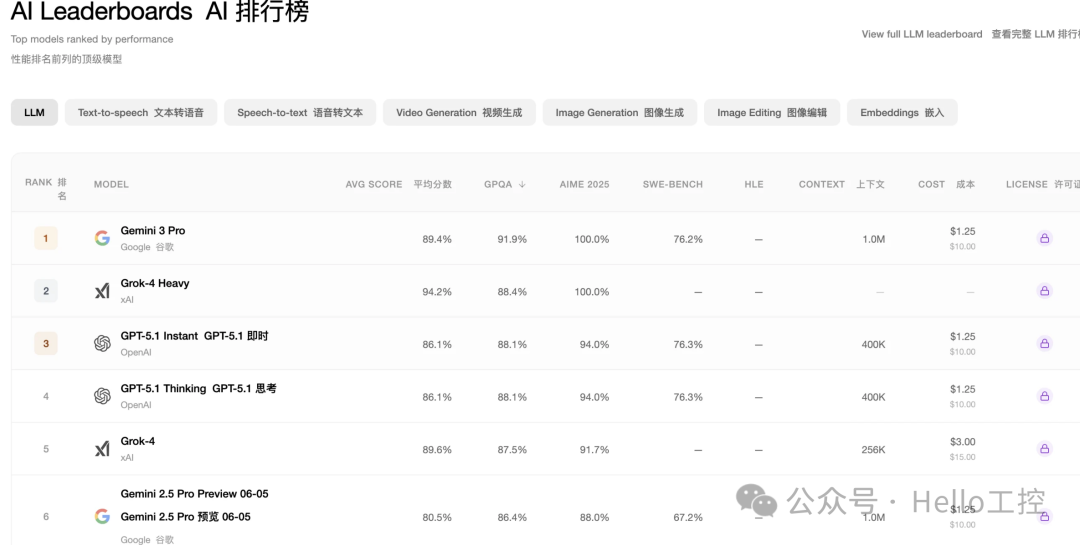Open the Grok-4 Heavy model name

click(155, 283)
